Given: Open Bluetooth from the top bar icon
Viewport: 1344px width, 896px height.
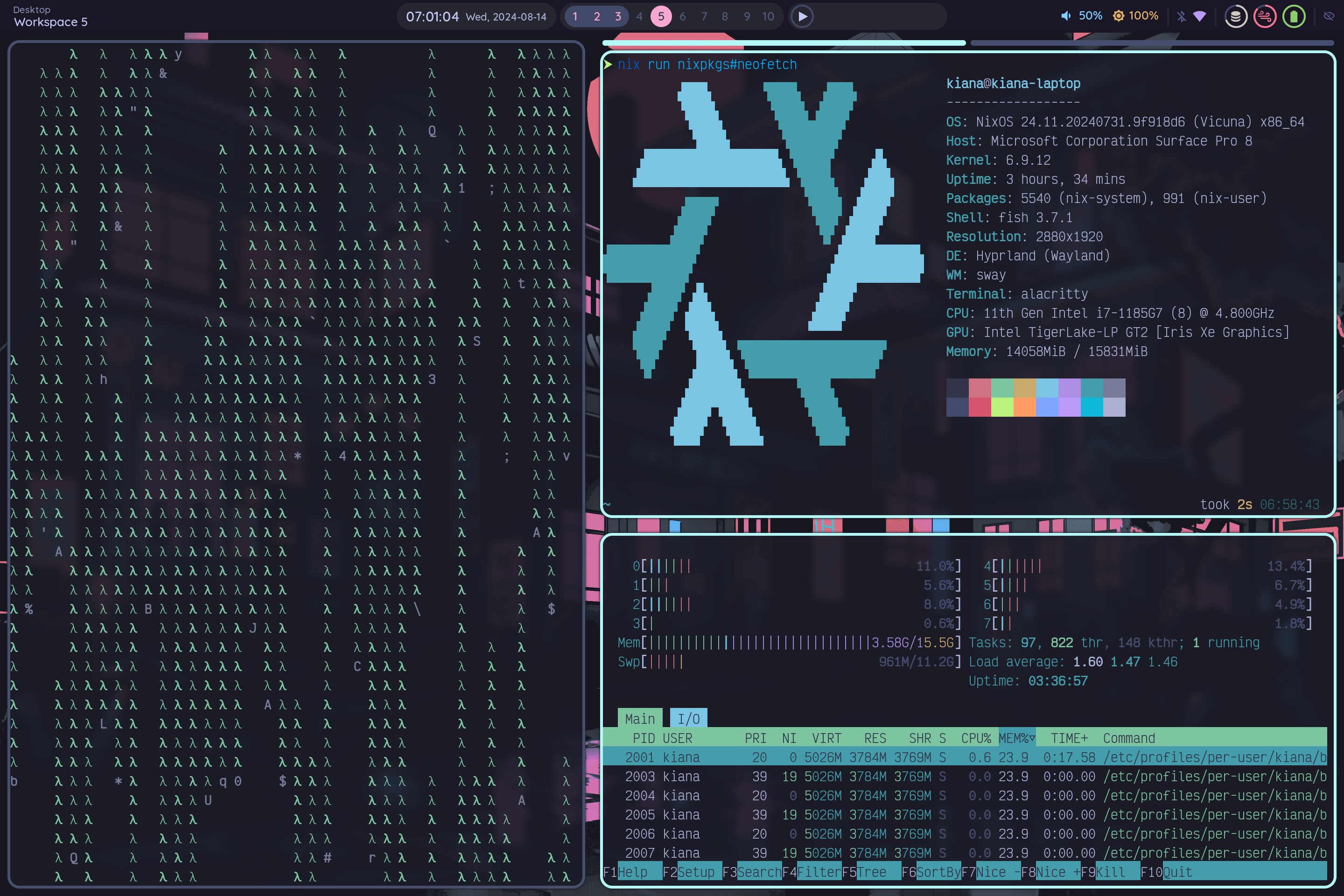Looking at the screenshot, I should tap(1181, 16).
